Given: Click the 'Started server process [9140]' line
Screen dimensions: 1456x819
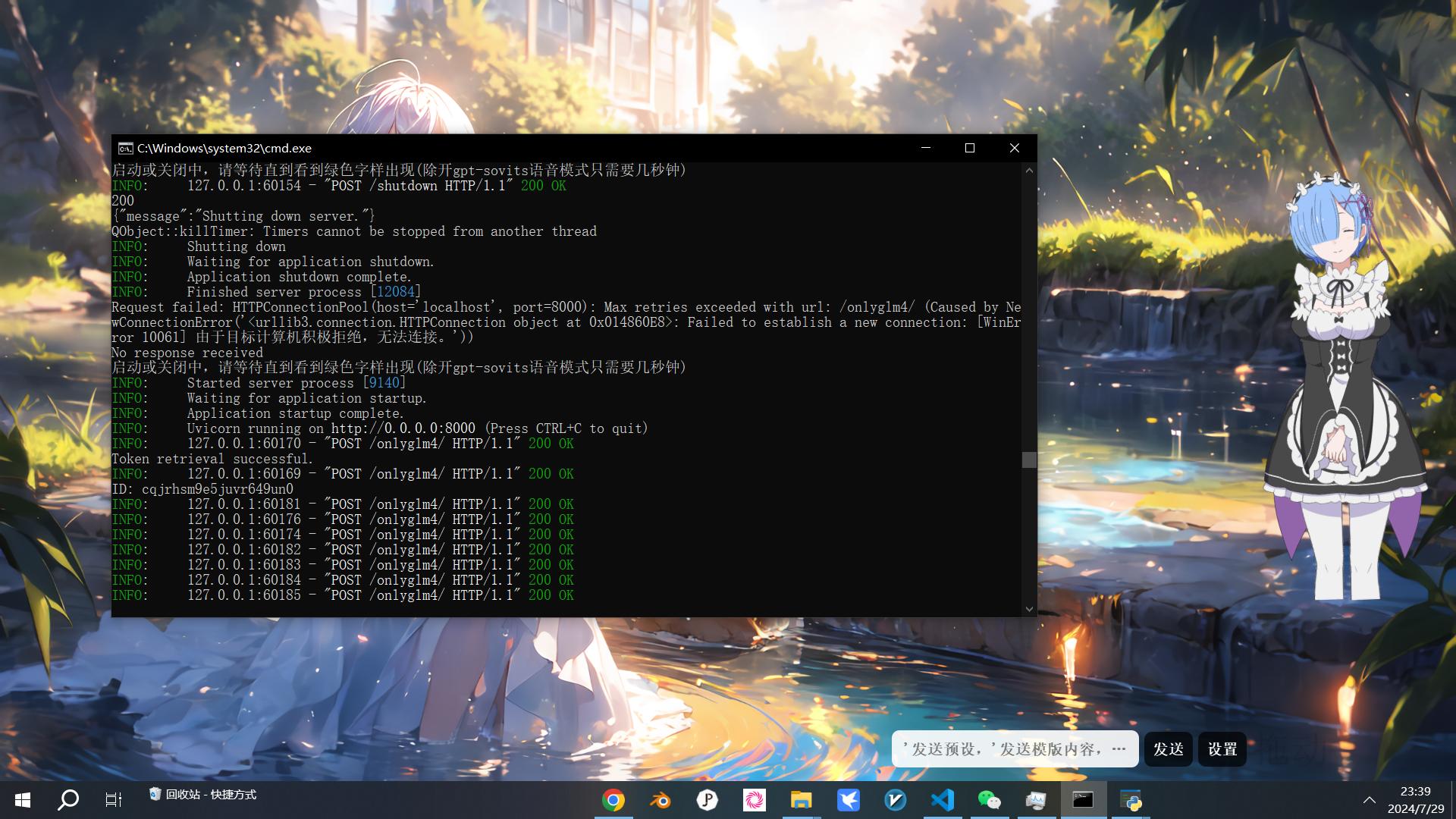Looking at the screenshot, I should point(259,383).
